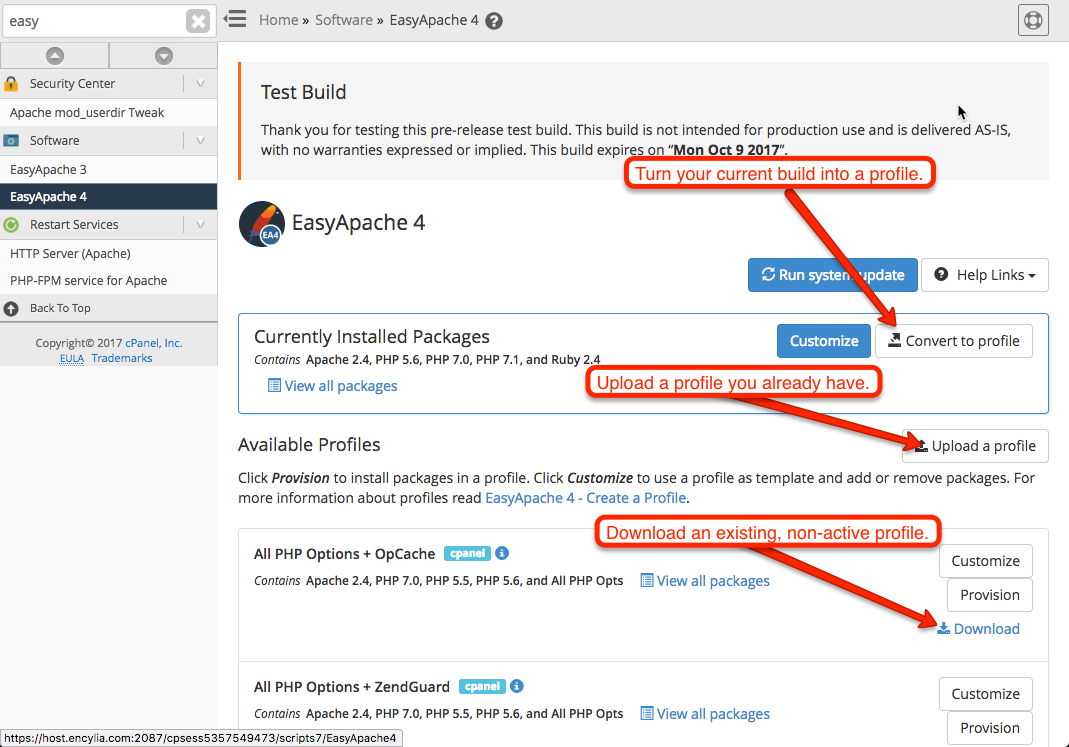Provision the All PHP Options + ZendGuard profile
Image resolution: width=1069 pixels, height=747 pixels.
[989, 728]
